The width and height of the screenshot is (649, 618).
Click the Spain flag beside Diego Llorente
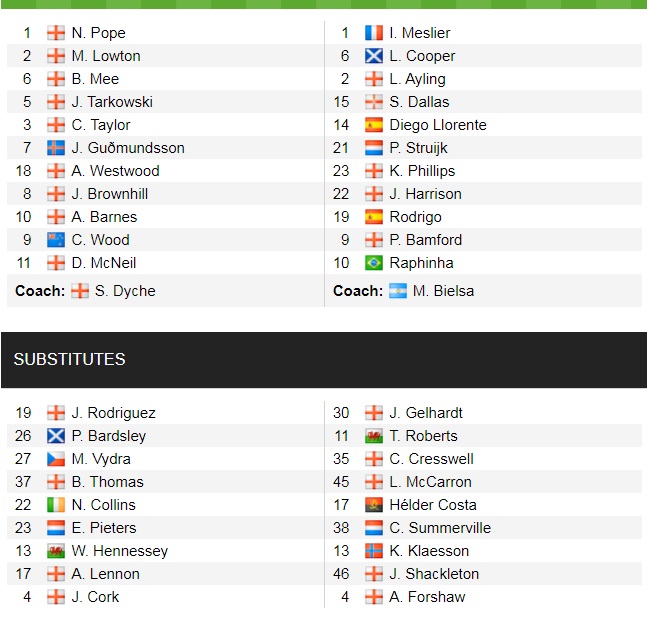[x=374, y=125]
